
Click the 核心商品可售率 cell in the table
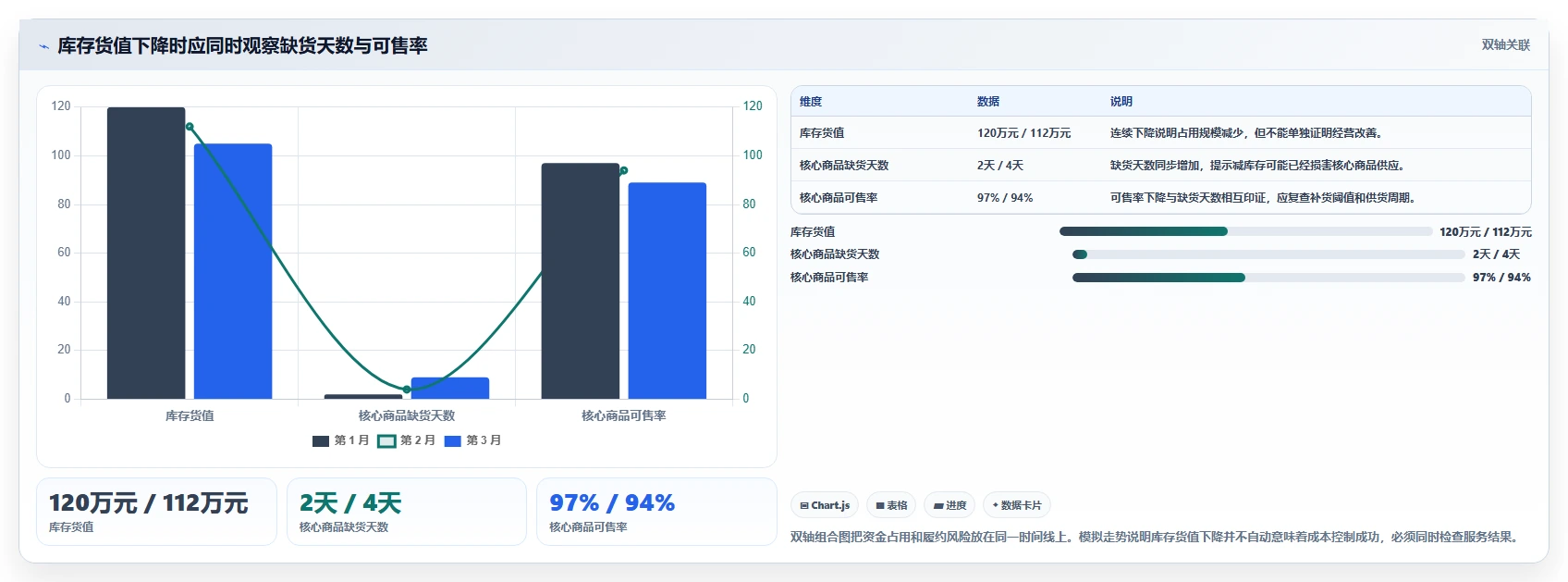[x=839, y=198]
